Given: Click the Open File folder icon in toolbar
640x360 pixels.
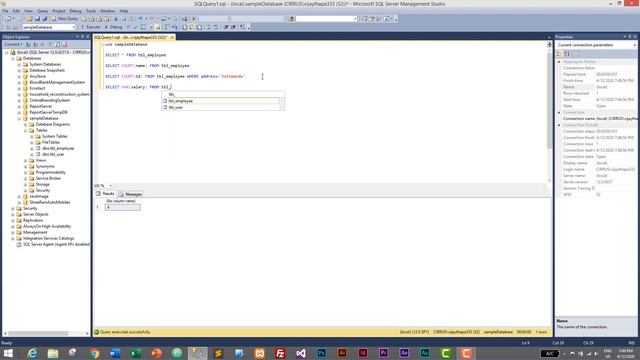Looking at the screenshot, I should tap(30, 19).
